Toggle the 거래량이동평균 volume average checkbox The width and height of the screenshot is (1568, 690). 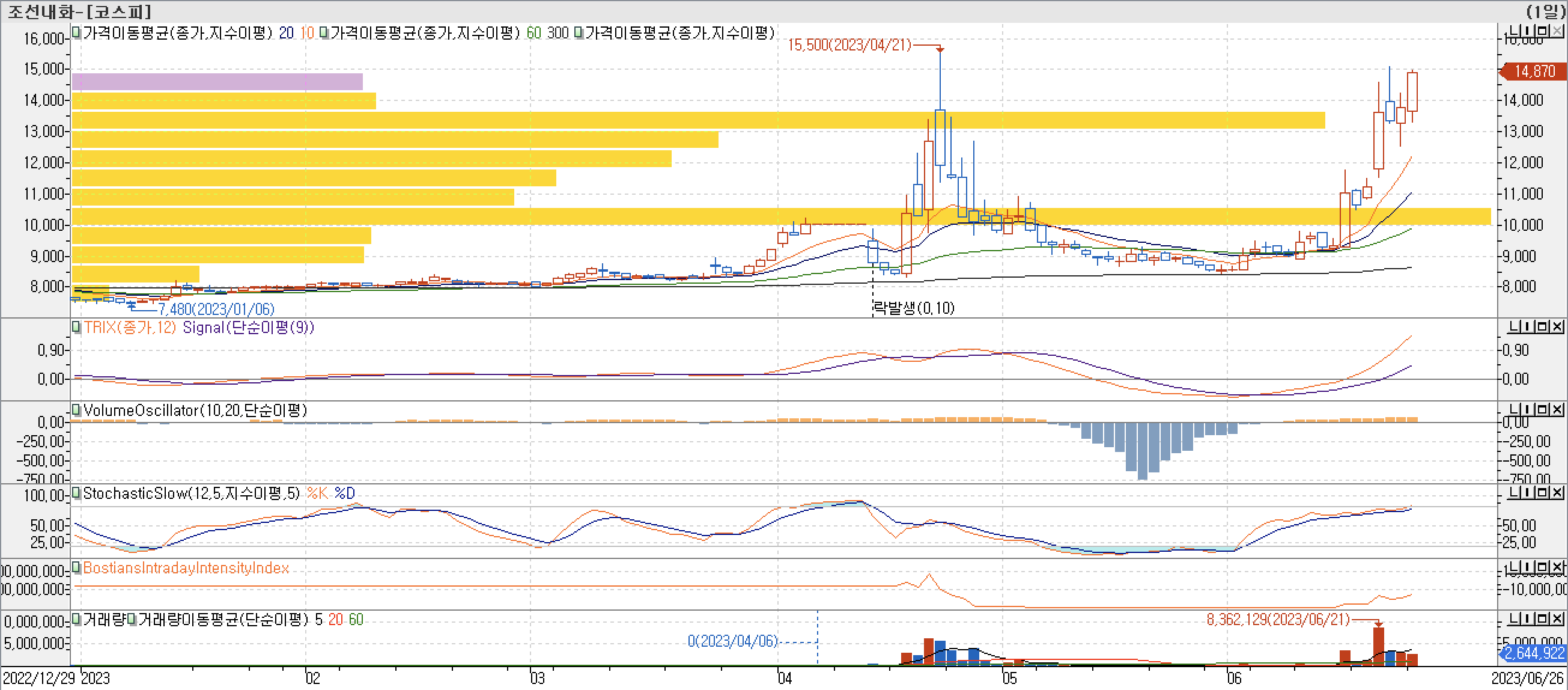tap(132, 619)
